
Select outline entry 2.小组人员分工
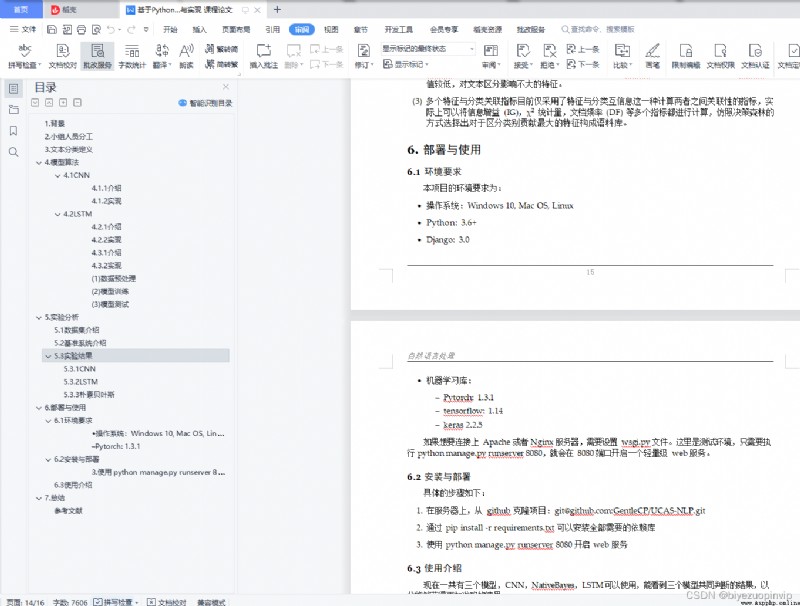point(68,137)
